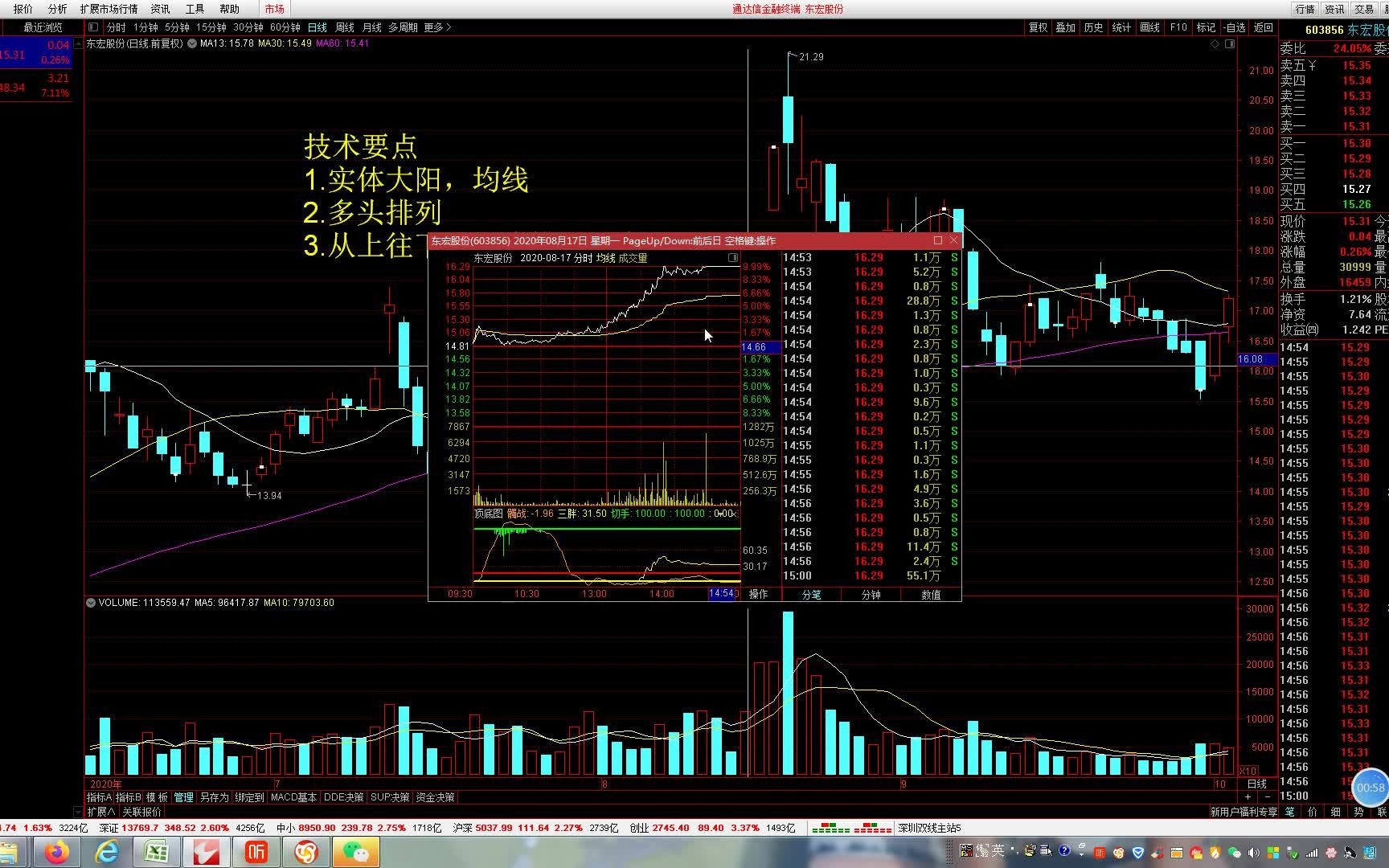The height and width of the screenshot is (868, 1389).
Task: Click the 交易 trading button
Action: pyautogui.click(x=1364, y=9)
